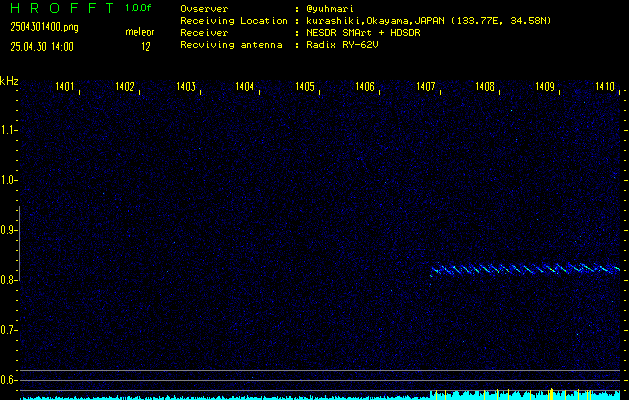This screenshot has height=400, width=629.
Task: Click the filename 2504301400.png
Action: pyautogui.click(x=44, y=27)
